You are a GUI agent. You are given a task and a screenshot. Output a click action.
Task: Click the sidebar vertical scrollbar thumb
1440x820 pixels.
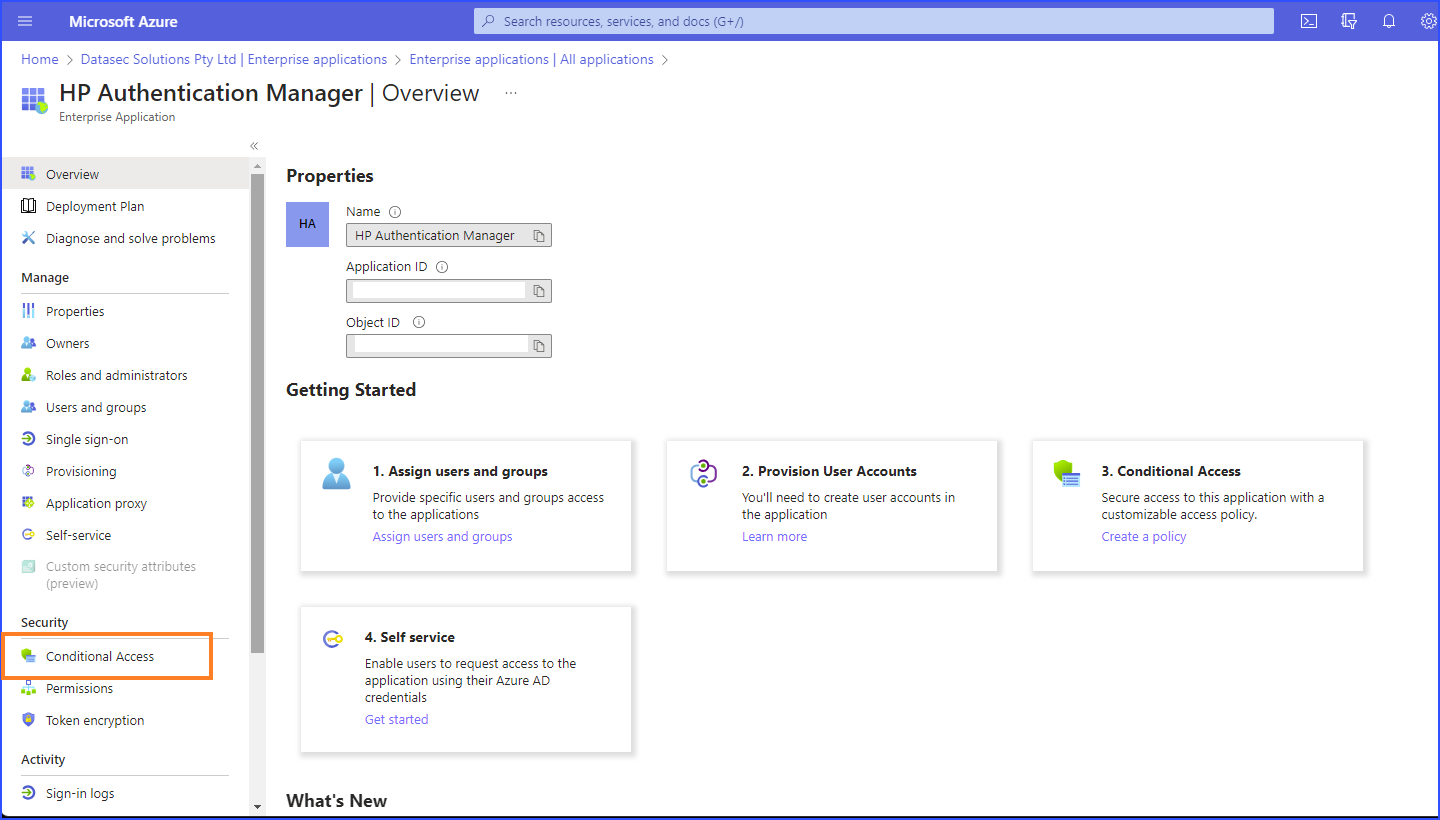click(x=257, y=413)
